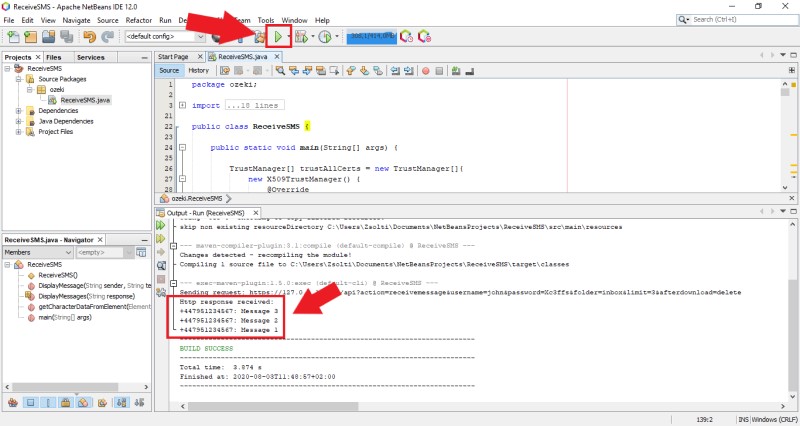Click the Debug Project toolbar icon
This screenshot has height=426, width=800.
click(x=299, y=37)
